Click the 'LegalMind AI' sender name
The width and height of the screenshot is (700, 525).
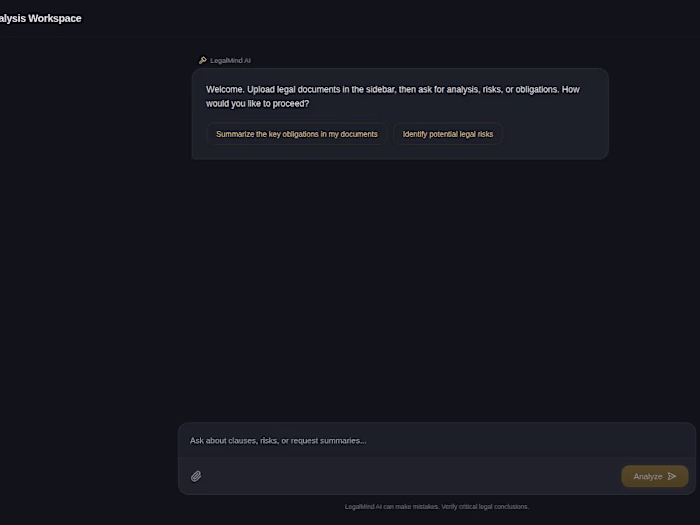(230, 60)
